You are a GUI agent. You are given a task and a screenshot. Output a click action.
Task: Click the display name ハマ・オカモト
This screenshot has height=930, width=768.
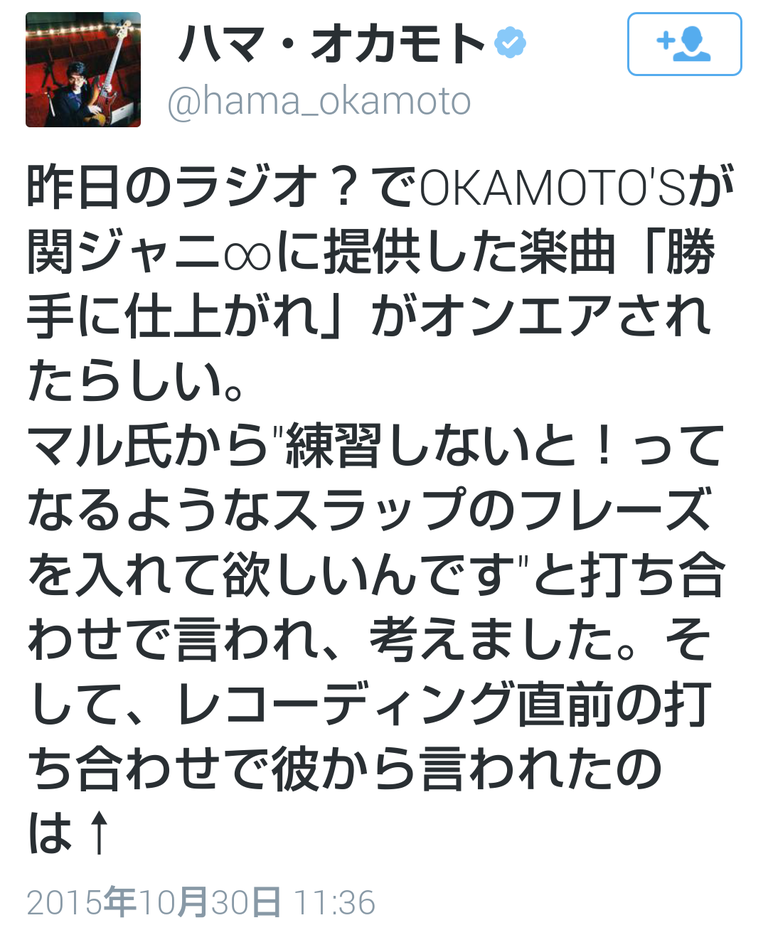(x=332, y=43)
